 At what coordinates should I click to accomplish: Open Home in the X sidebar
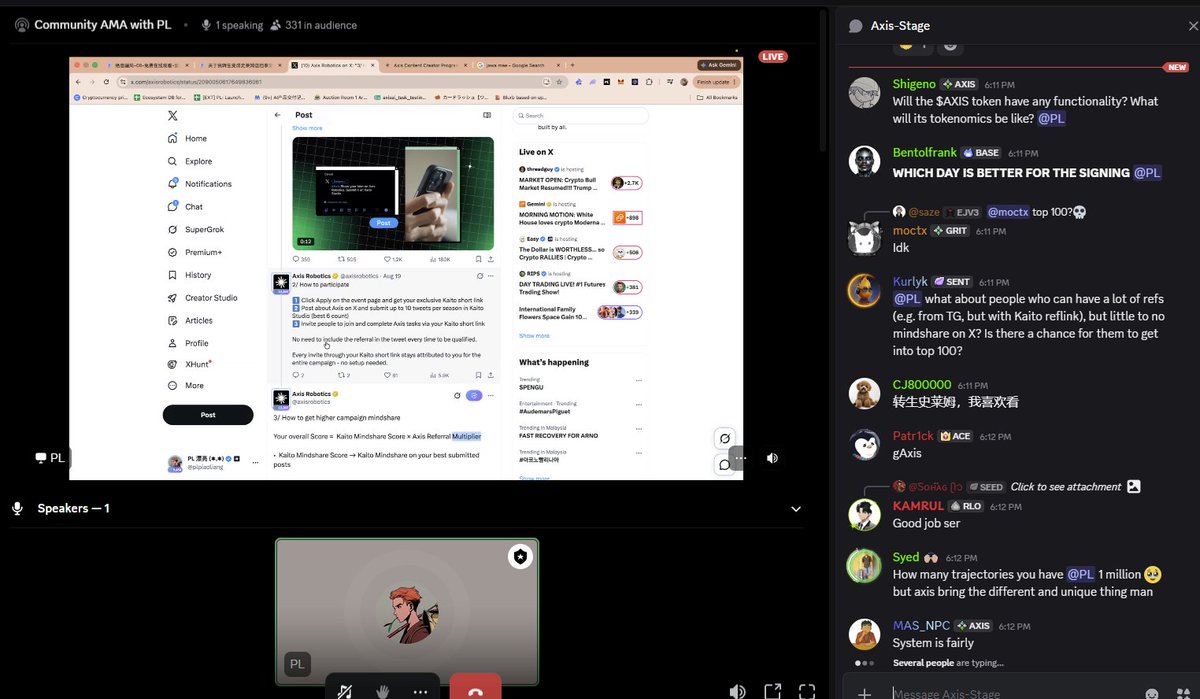click(187, 138)
